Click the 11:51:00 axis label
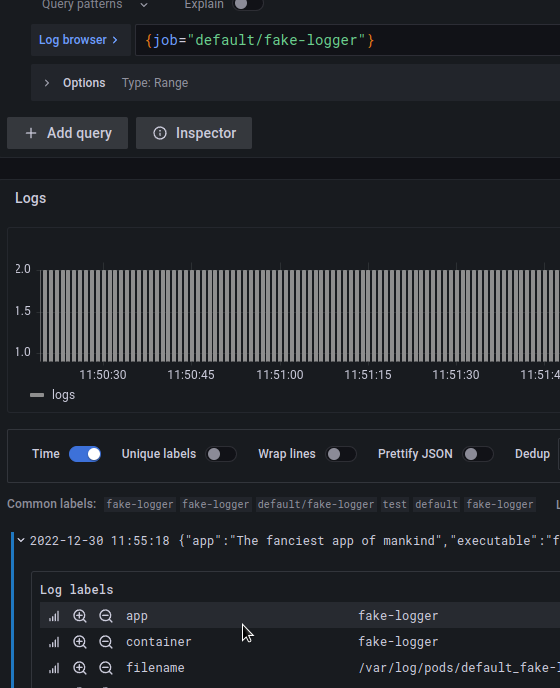This screenshot has height=688, width=560. pyautogui.click(x=280, y=375)
